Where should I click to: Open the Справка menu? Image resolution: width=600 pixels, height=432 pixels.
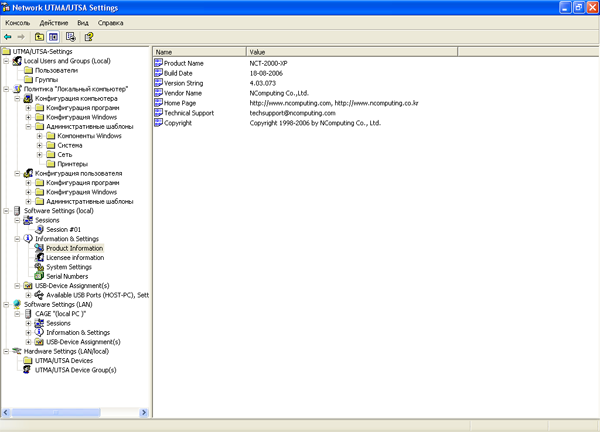pyautogui.click(x=110, y=23)
